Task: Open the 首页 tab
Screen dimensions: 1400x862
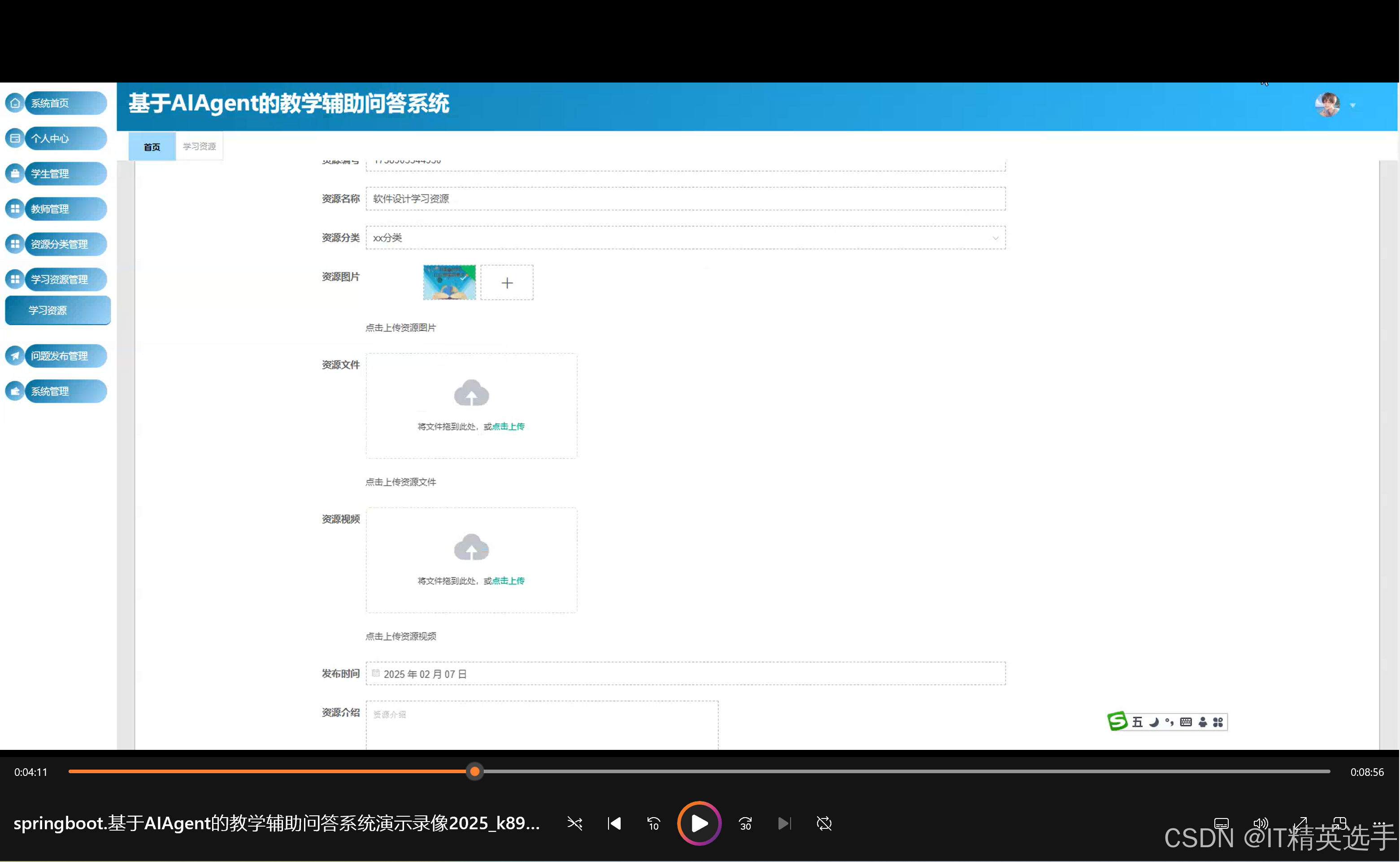Action: pos(152,147)
